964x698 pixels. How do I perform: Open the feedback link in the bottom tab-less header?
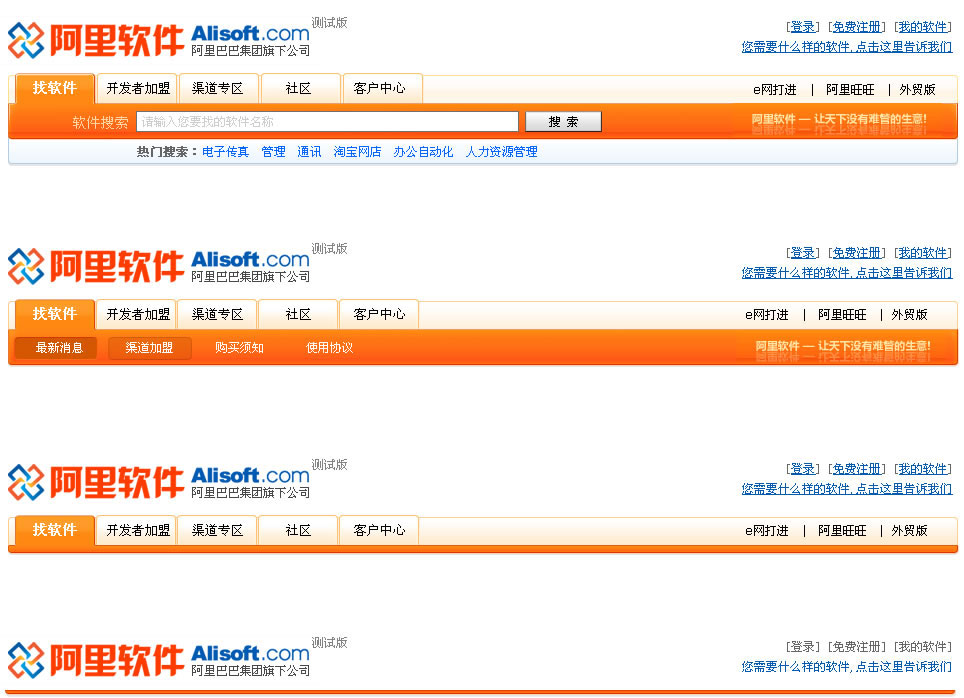847,667
